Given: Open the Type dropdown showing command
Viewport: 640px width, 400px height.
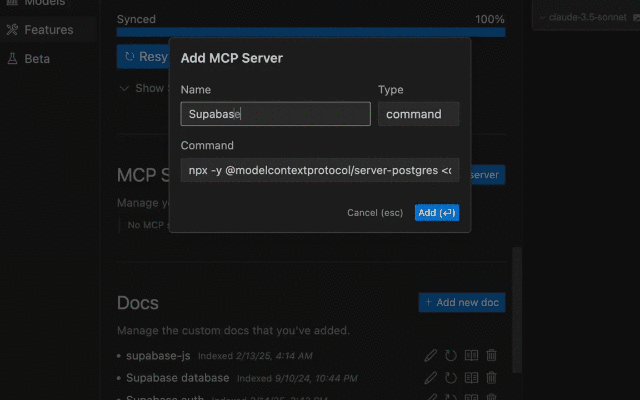Looking at the screenshot, I should tap(418, 114).
